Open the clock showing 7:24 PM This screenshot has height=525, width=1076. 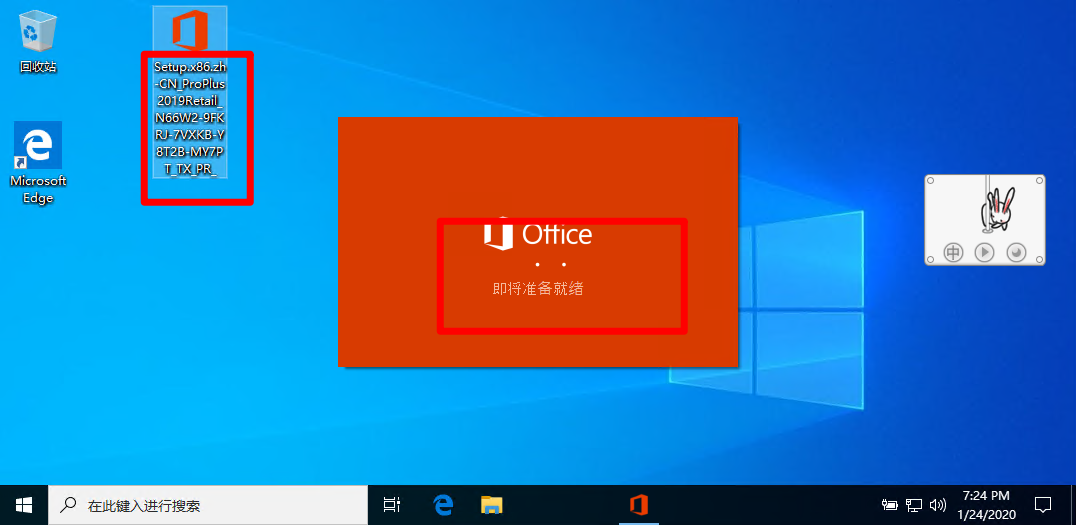(x=986, y=504)
